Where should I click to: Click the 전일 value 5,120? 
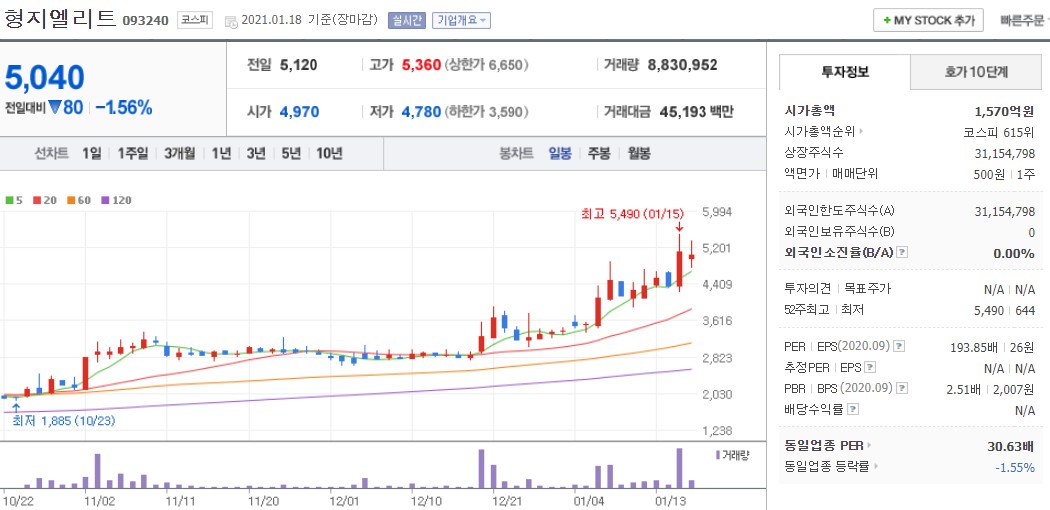(299, 65)
